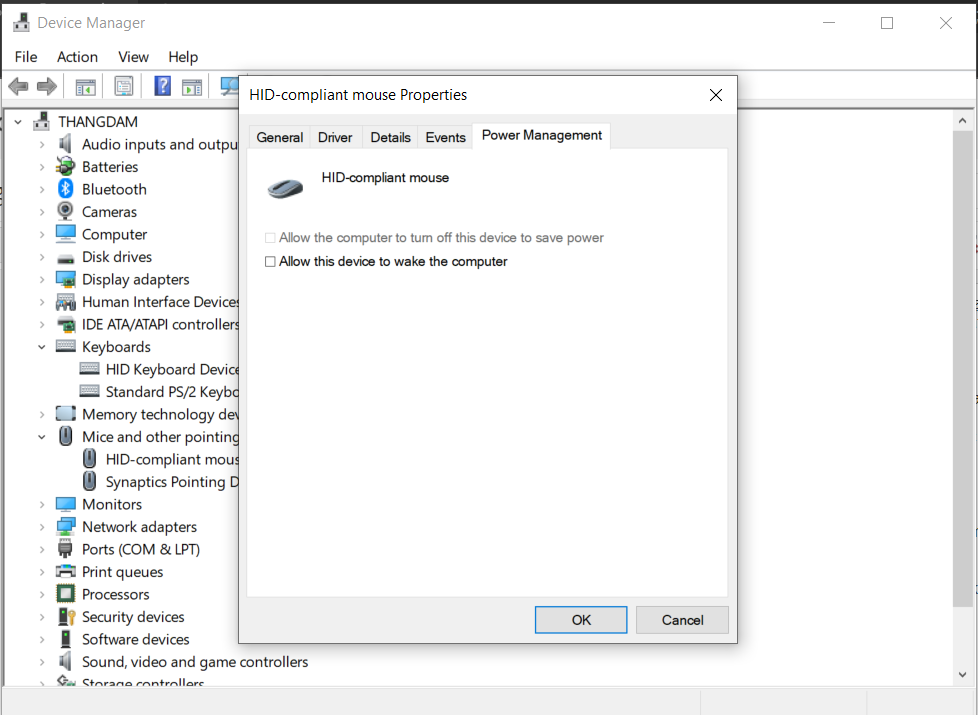This screenshot has width=978, height=715.
Task: Select the Power Management tab
Action: (x=541, y=135)
